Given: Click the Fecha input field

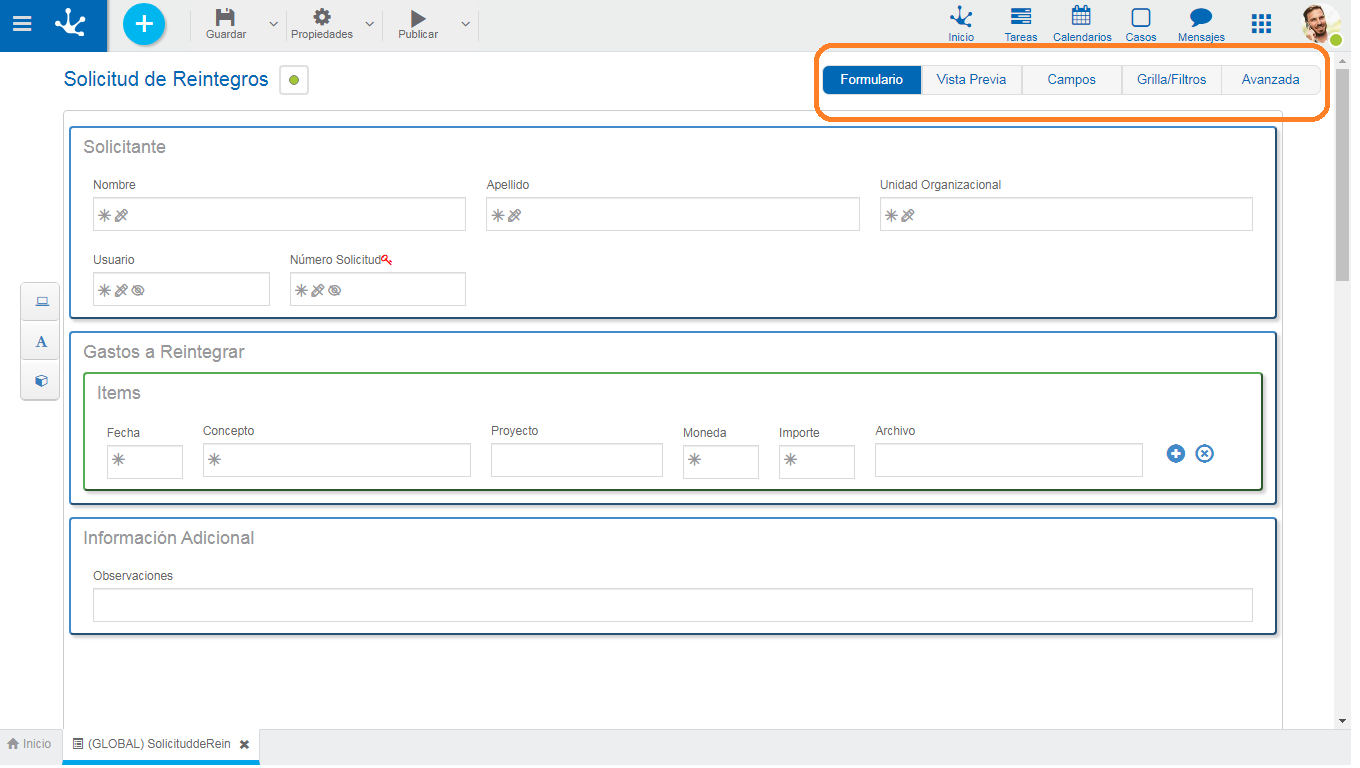Looking at the screenshot, I should 145,462.
